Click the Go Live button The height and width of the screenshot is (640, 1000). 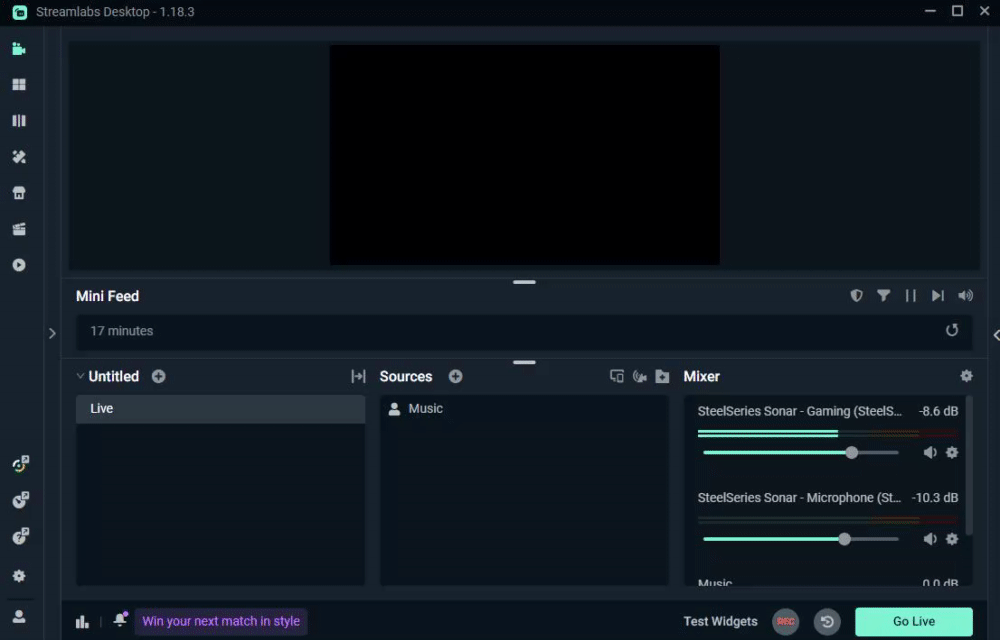(914, 622)
